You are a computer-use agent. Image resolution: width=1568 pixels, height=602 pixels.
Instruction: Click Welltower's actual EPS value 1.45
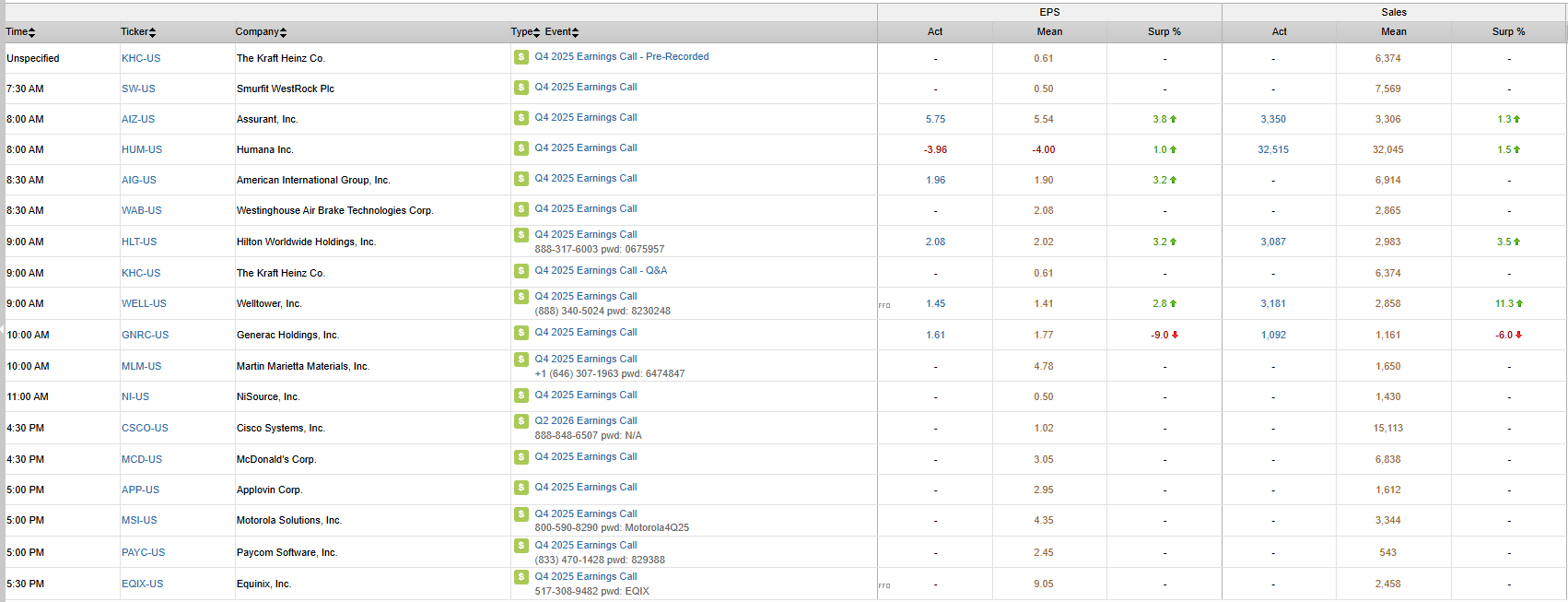point(935,303)
